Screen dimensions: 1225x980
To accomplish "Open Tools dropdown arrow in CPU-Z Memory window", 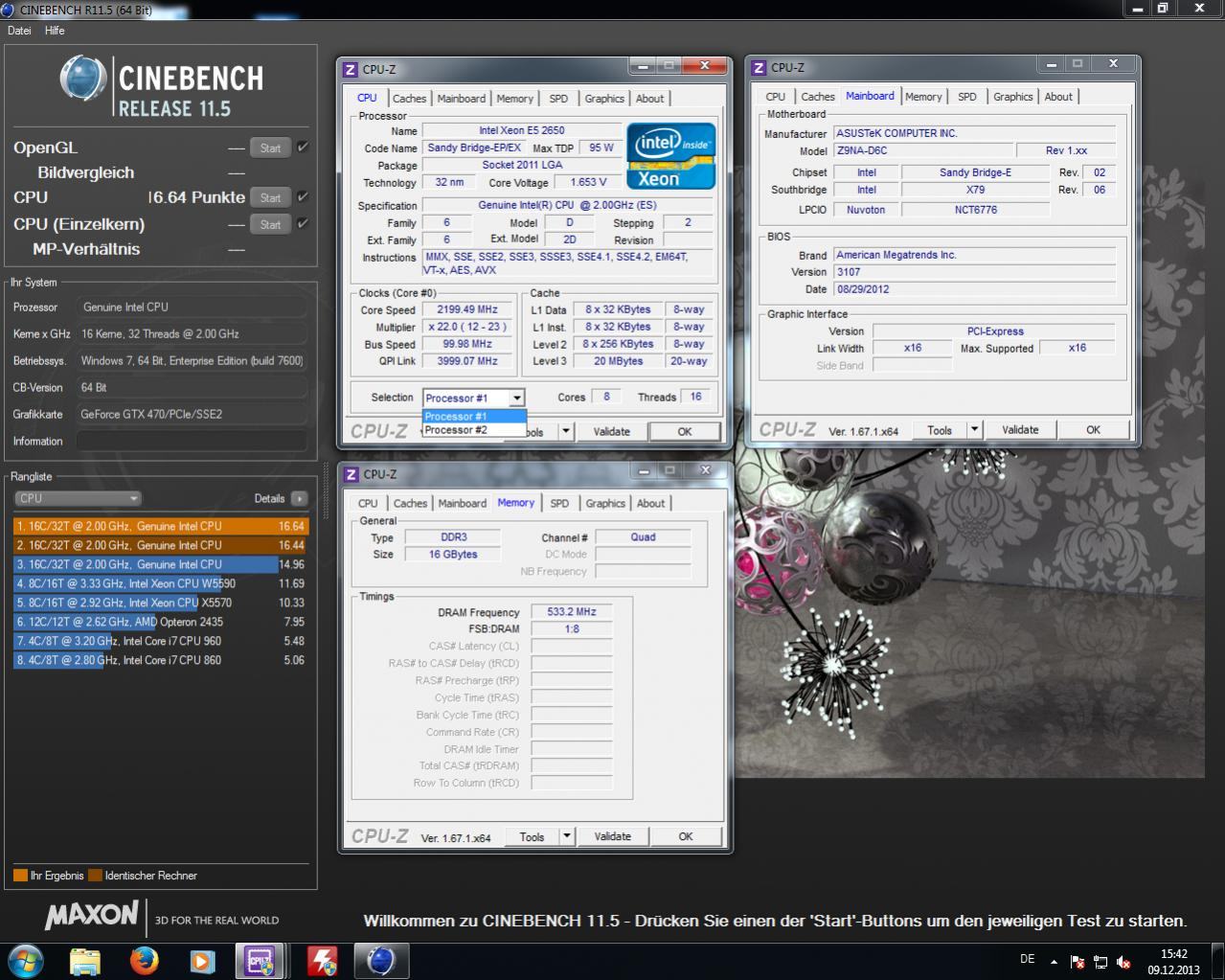I will click(x=567, y=836).
